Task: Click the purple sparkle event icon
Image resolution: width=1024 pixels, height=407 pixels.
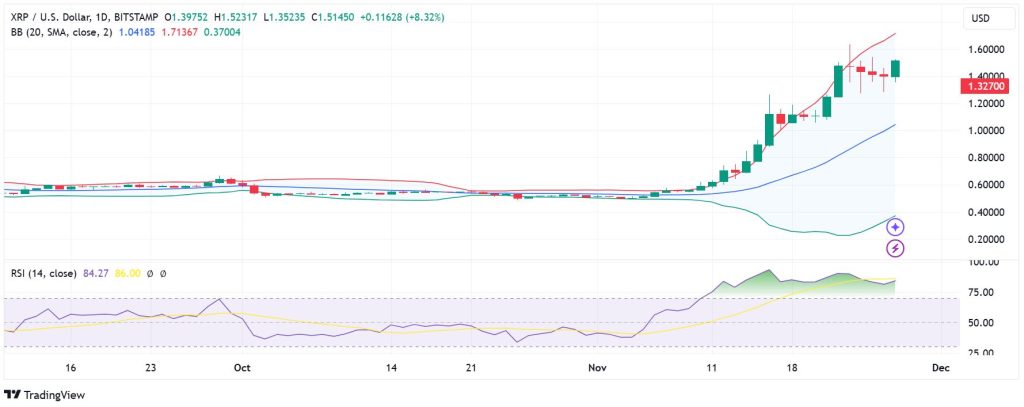Action: tap(896, 227)
